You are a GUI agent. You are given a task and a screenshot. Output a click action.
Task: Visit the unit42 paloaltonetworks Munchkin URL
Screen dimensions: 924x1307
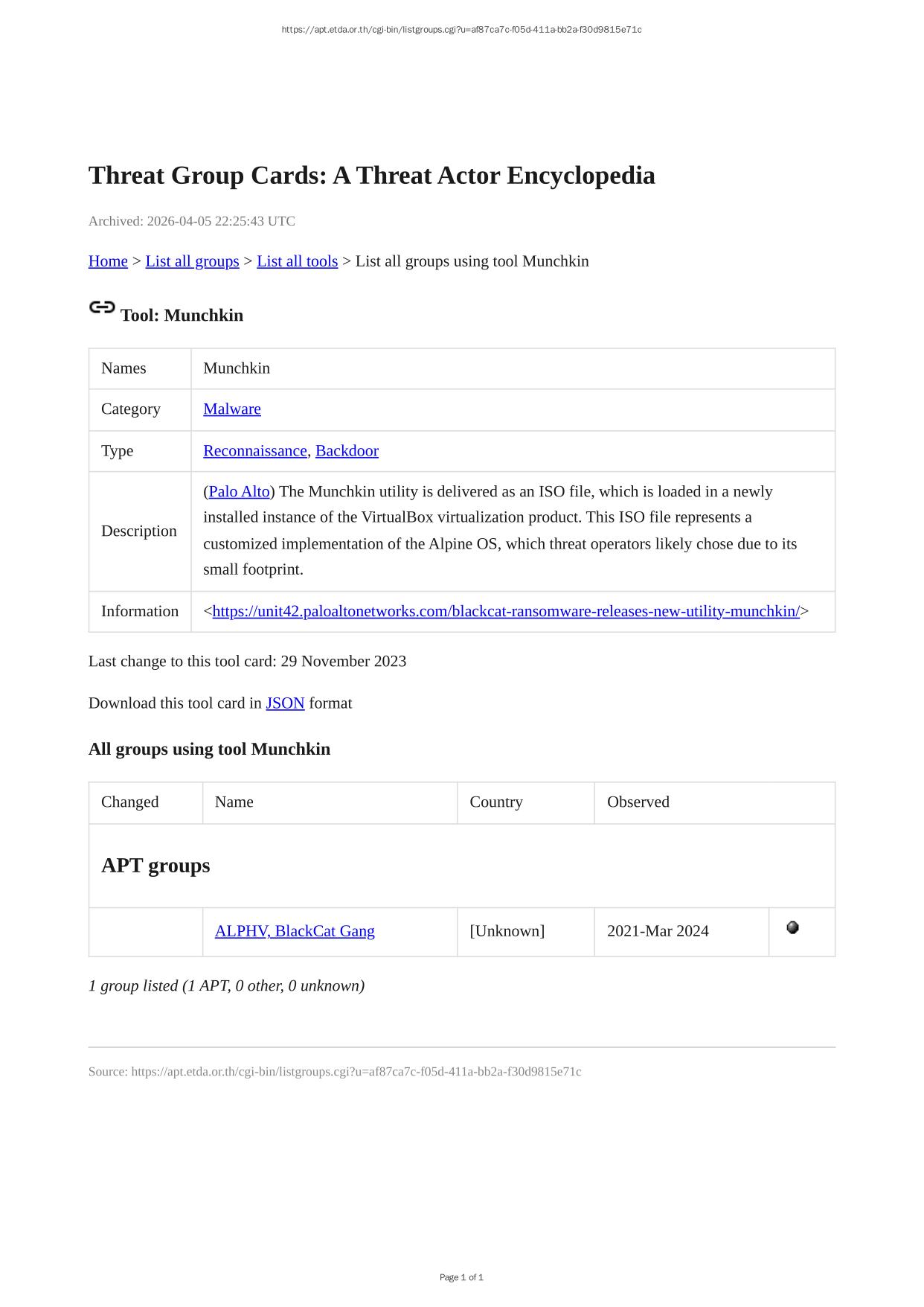point(506,612)
